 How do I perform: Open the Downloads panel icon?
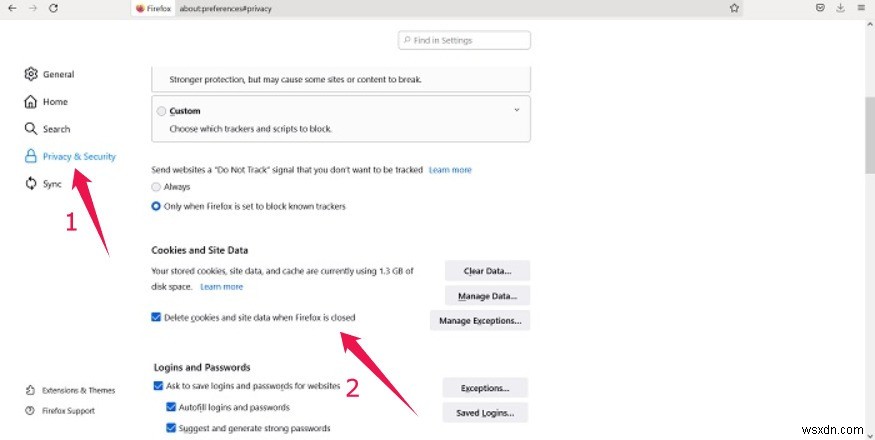pos(840,8)
